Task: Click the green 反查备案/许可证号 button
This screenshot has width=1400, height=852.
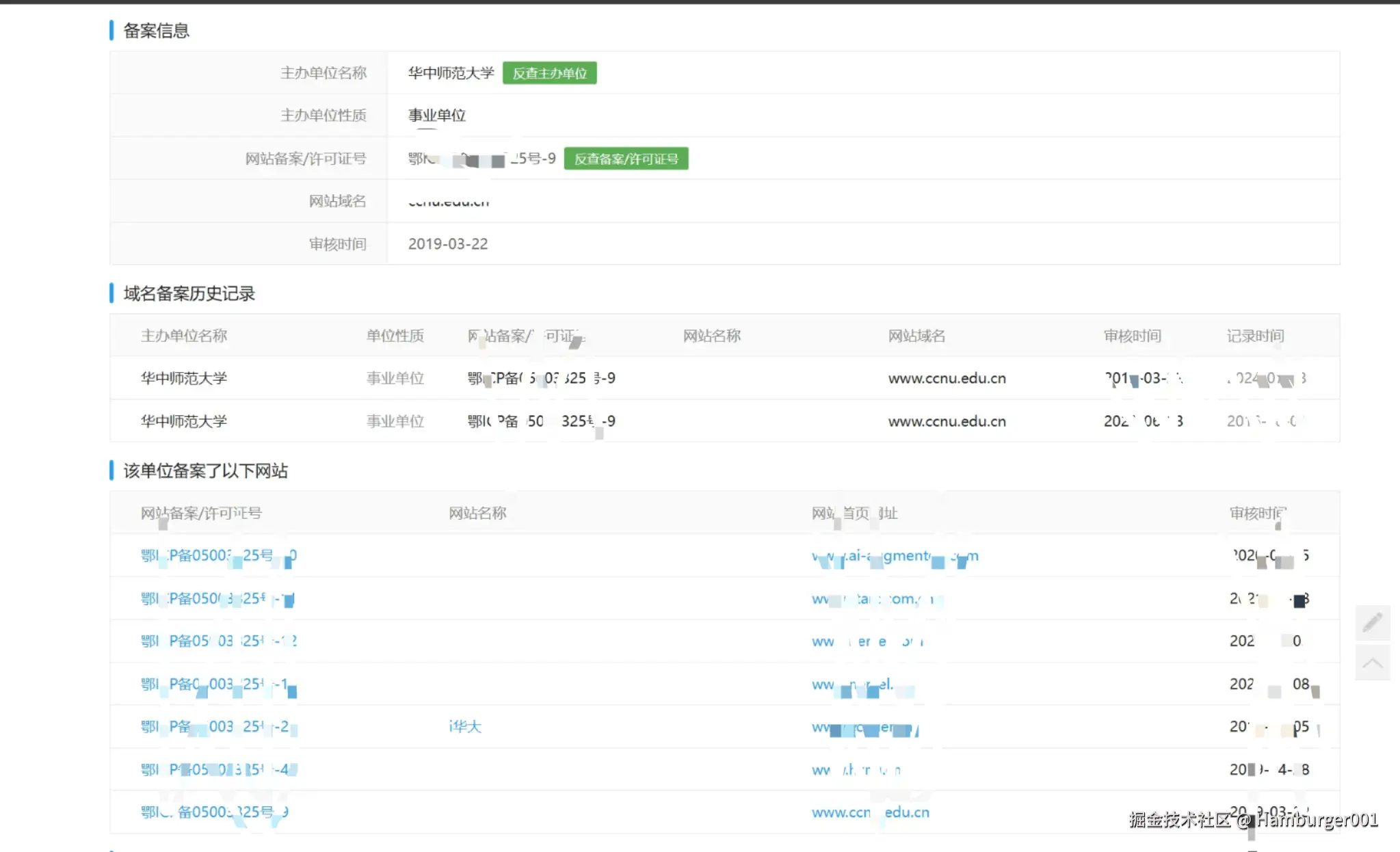Action: [x=626, y=159]
